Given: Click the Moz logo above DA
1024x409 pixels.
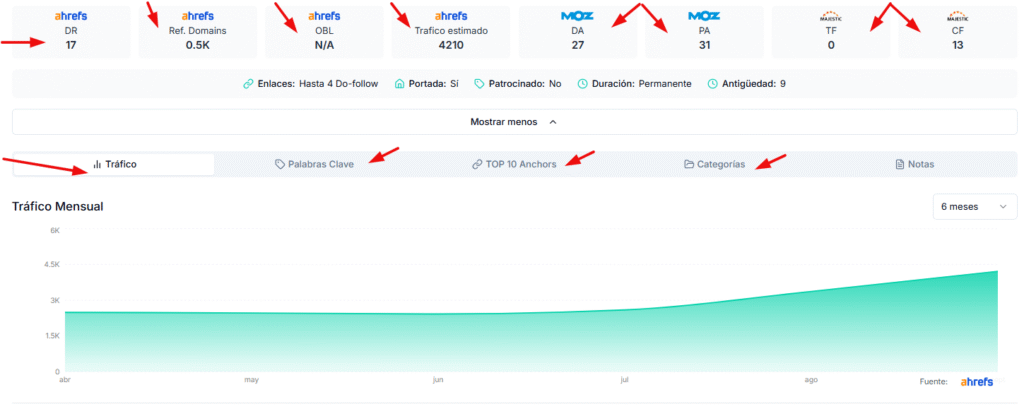Looking at the screenshot, I should [577, 16].
